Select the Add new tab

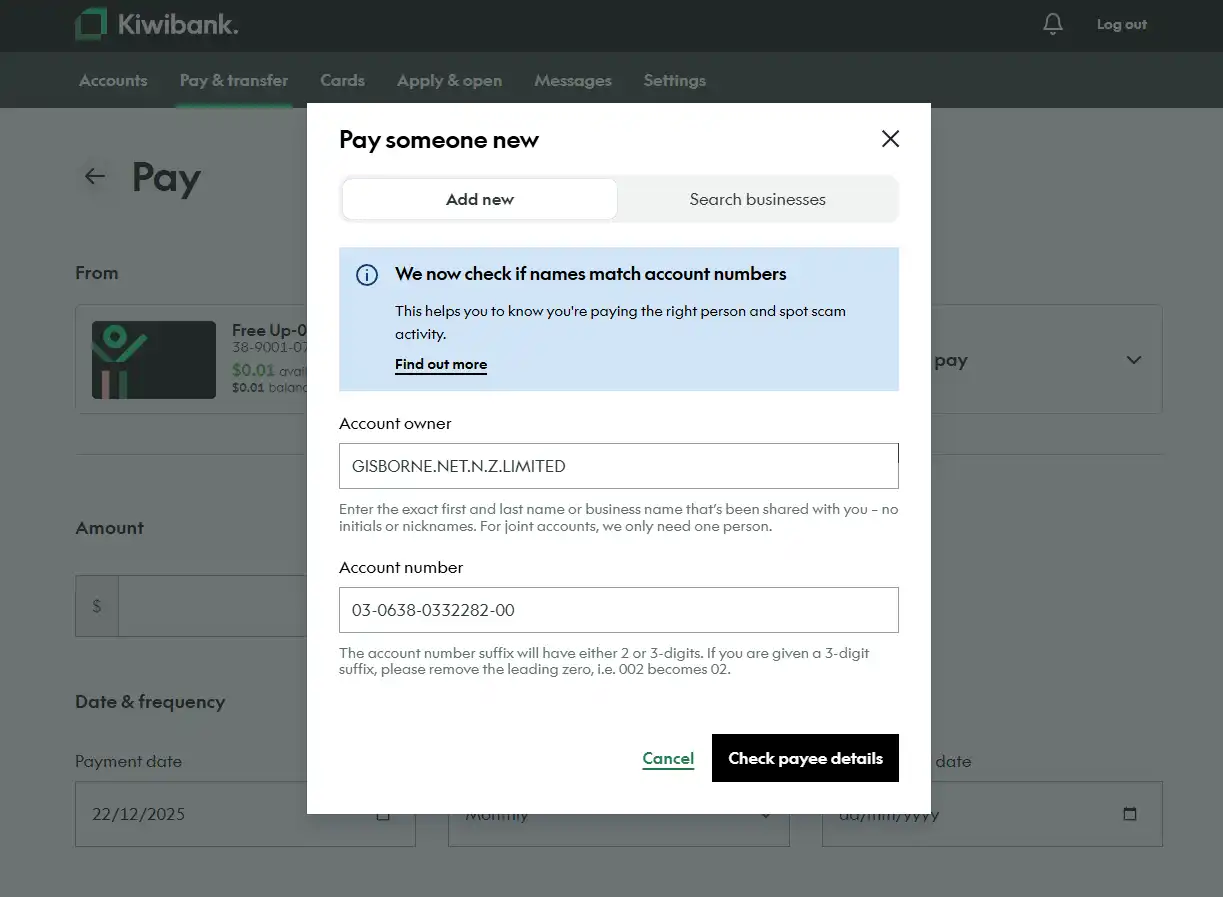pos(479,199)
